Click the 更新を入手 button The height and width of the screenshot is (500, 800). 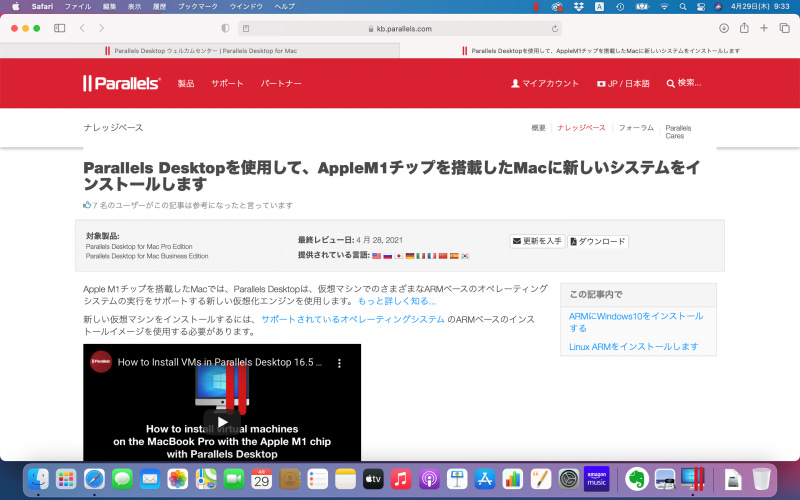point(537,241)
